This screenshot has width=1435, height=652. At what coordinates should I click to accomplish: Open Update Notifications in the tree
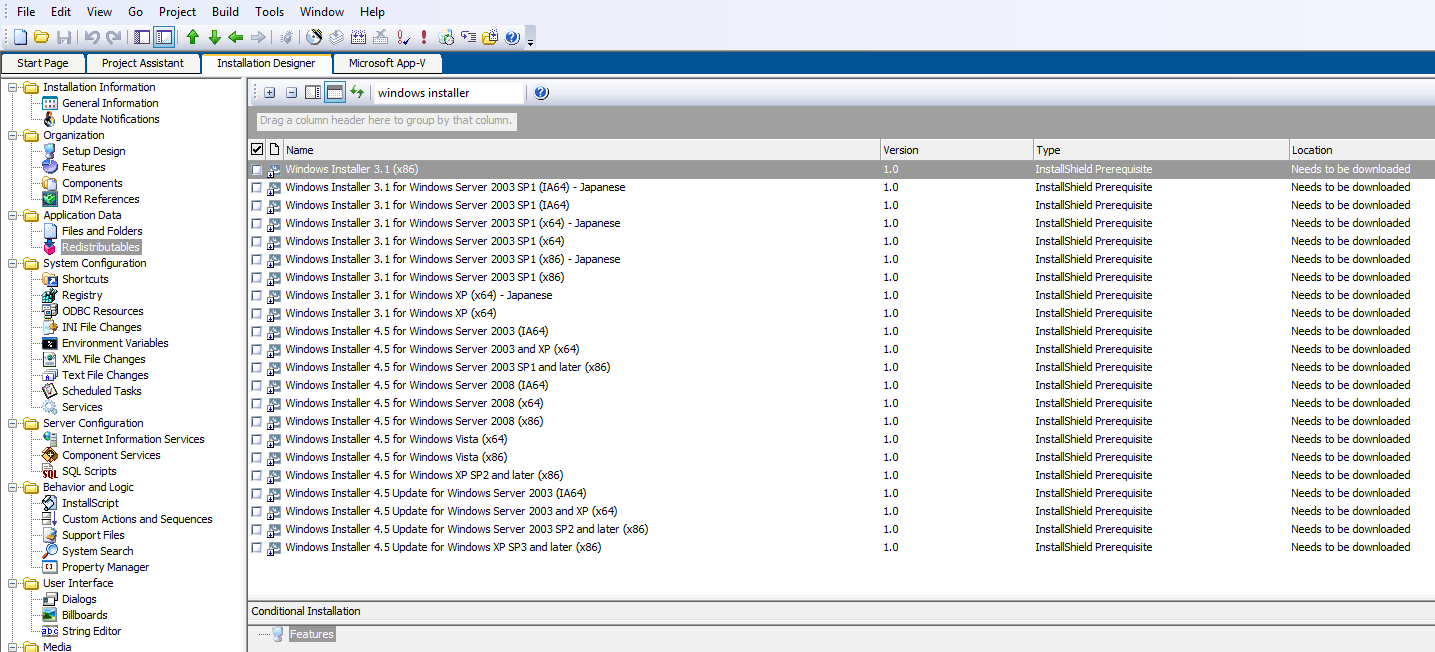point(110,119)
